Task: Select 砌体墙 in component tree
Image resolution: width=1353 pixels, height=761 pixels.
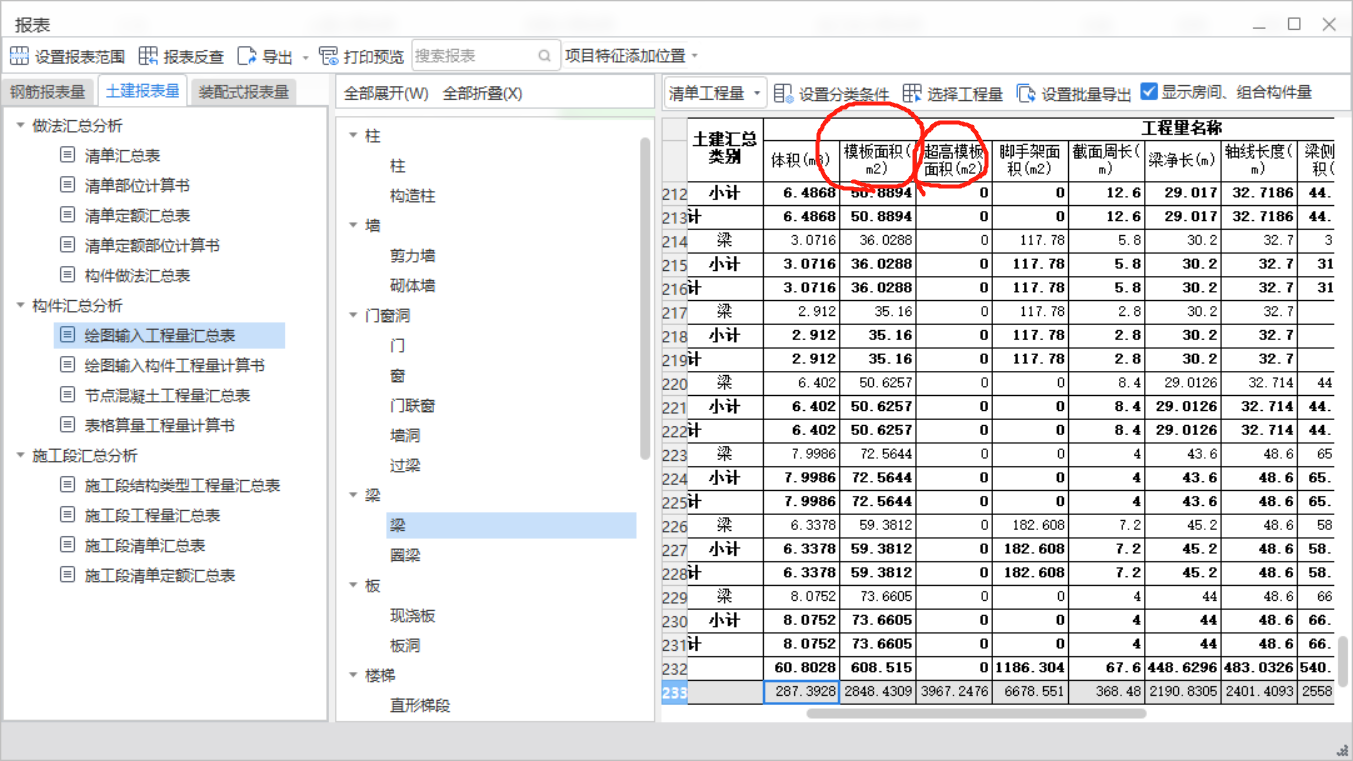Action: coord(412,286)
